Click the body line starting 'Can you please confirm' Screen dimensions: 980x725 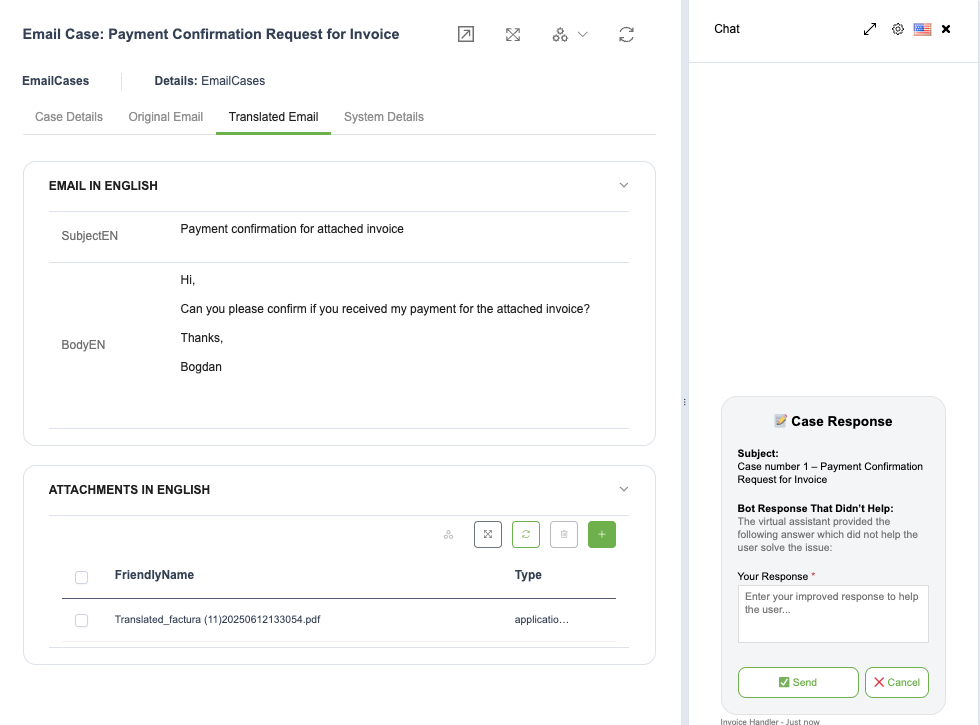tap(385, 309)
